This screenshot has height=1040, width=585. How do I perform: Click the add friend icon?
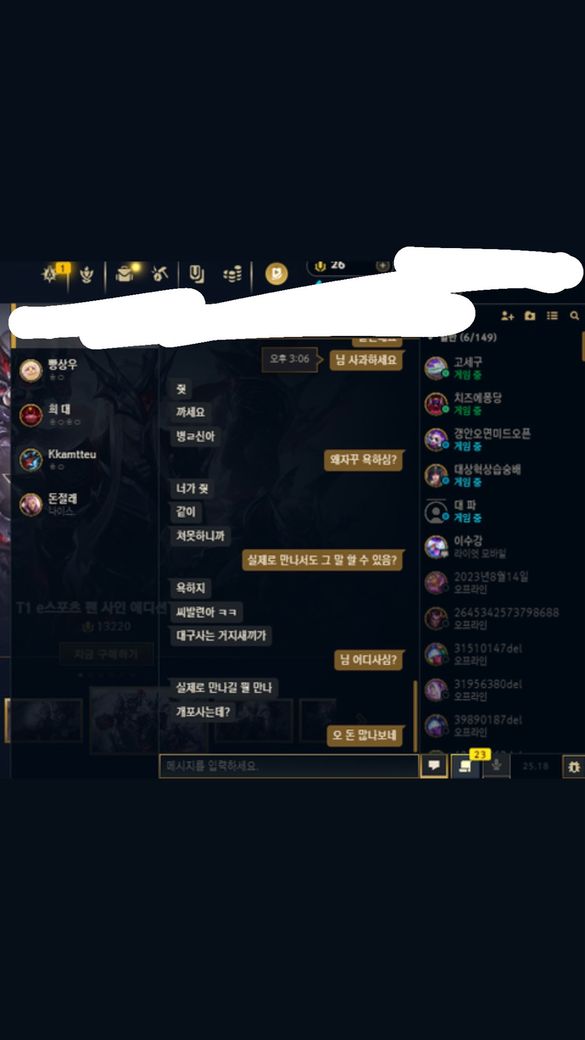coord(507,316)
